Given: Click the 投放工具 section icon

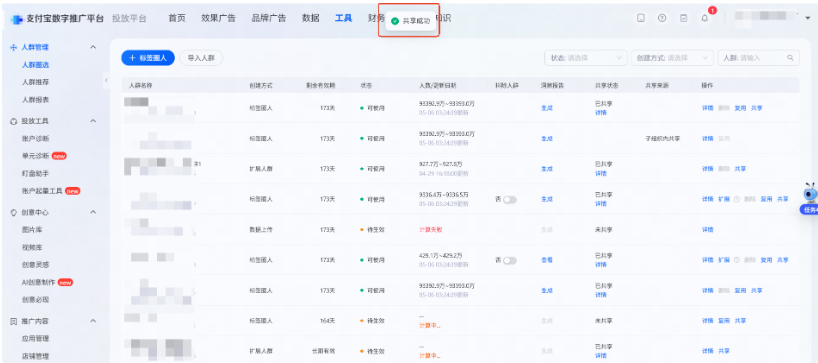Looking at the screenshot, I should (14, 121).
